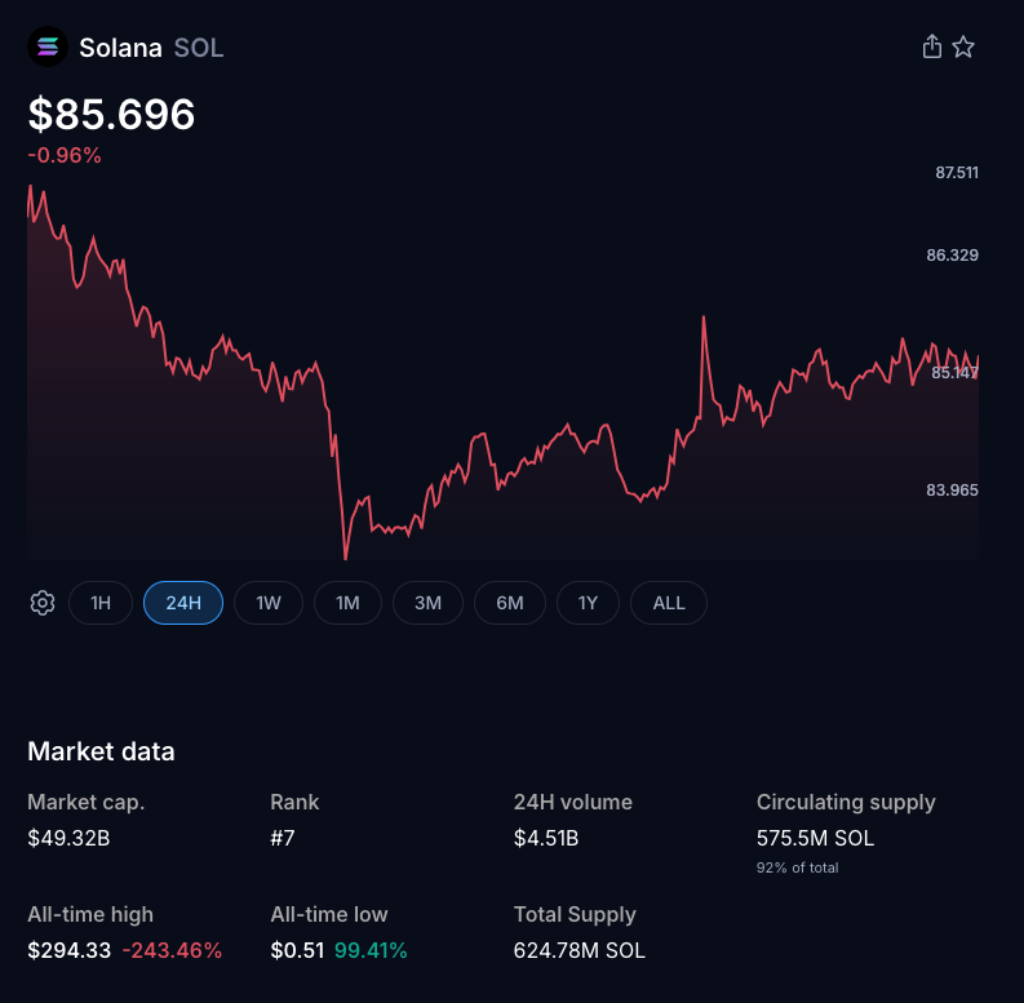The height and width of the screenshot is (1003, 1024).
Task: Favorite Solana using the star icon
Action: (x=963, y=46)
